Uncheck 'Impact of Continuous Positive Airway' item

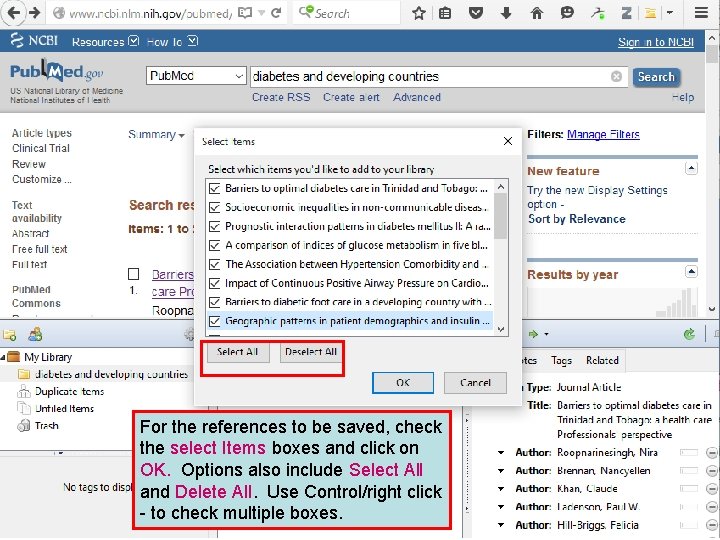click(214, 283)
